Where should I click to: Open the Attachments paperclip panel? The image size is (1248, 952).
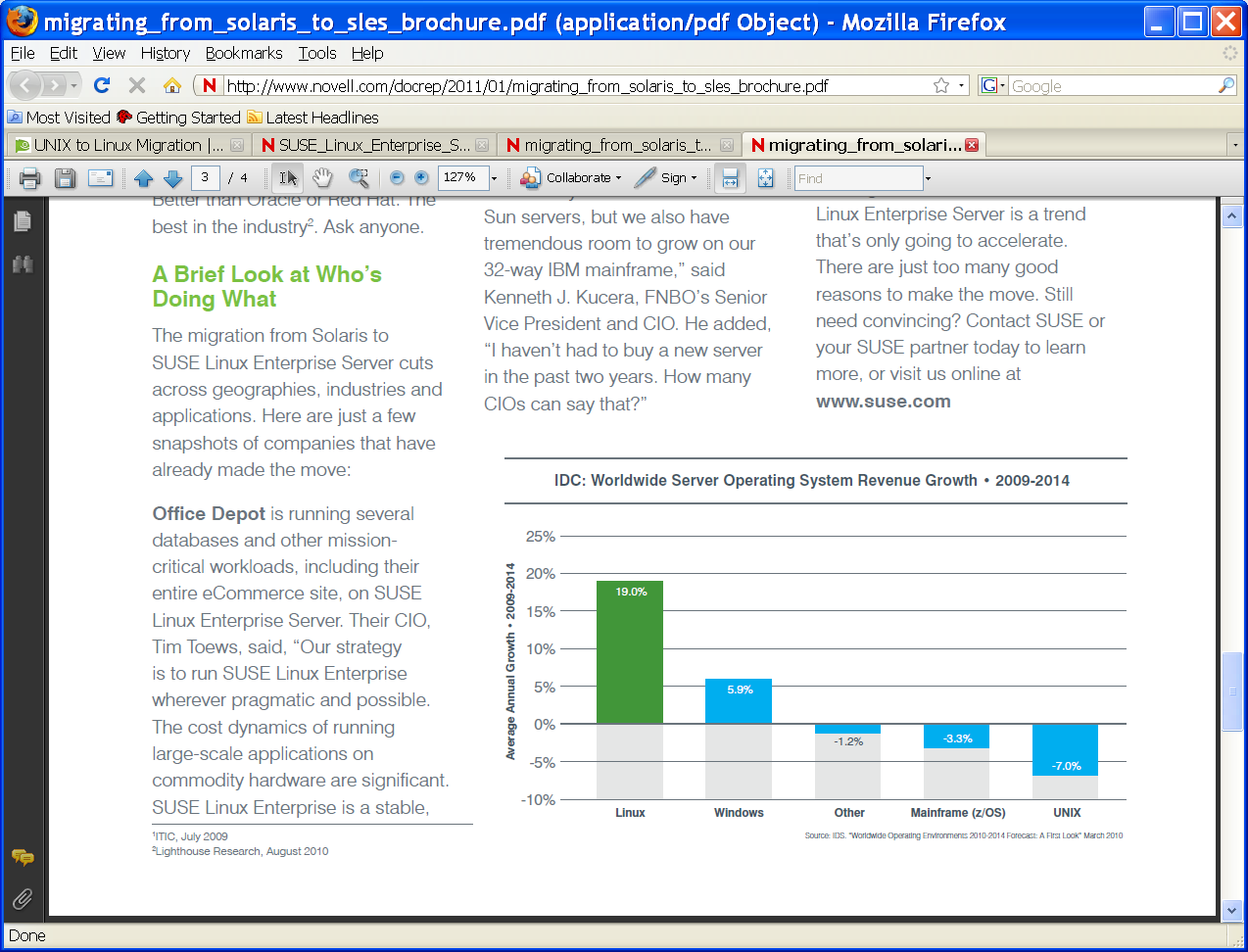point(23,898)
